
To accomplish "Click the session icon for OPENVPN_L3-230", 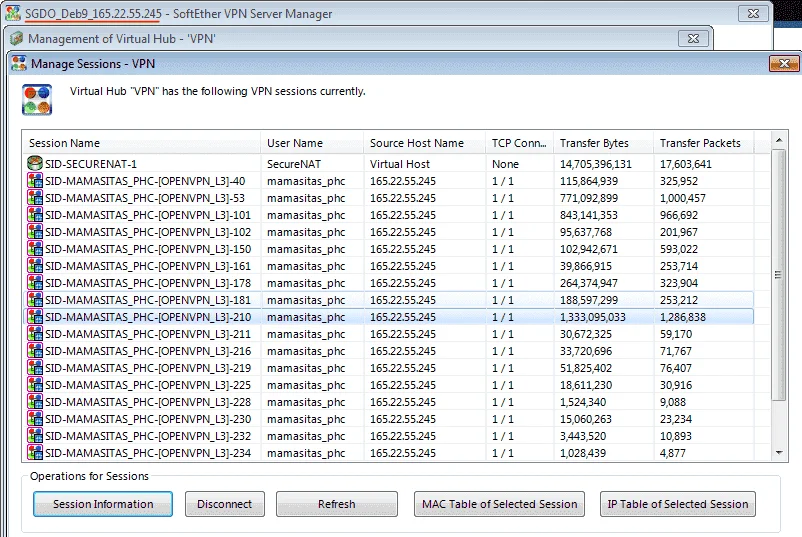I will coord(35,419).
